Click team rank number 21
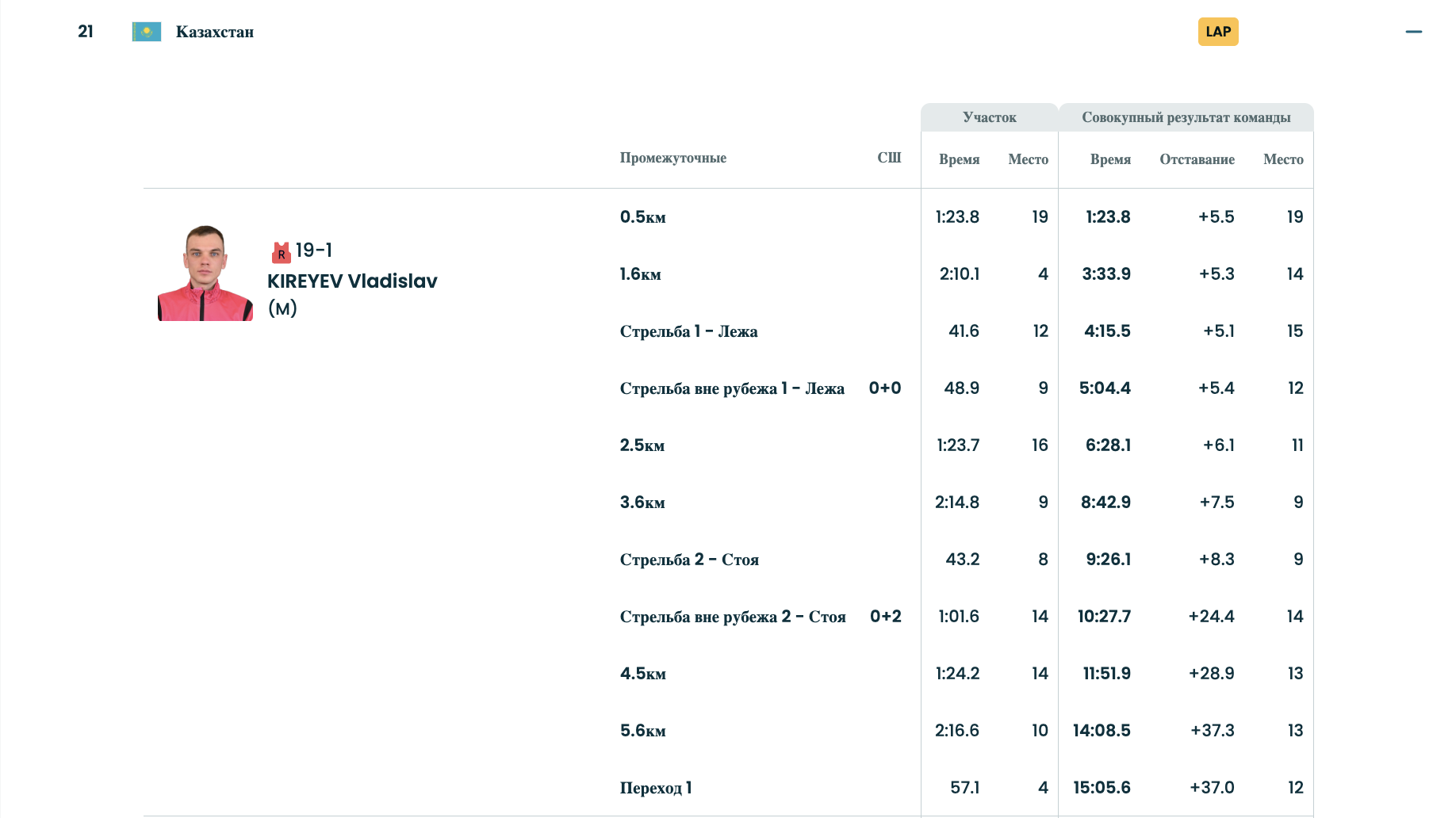 pos(86,32)
